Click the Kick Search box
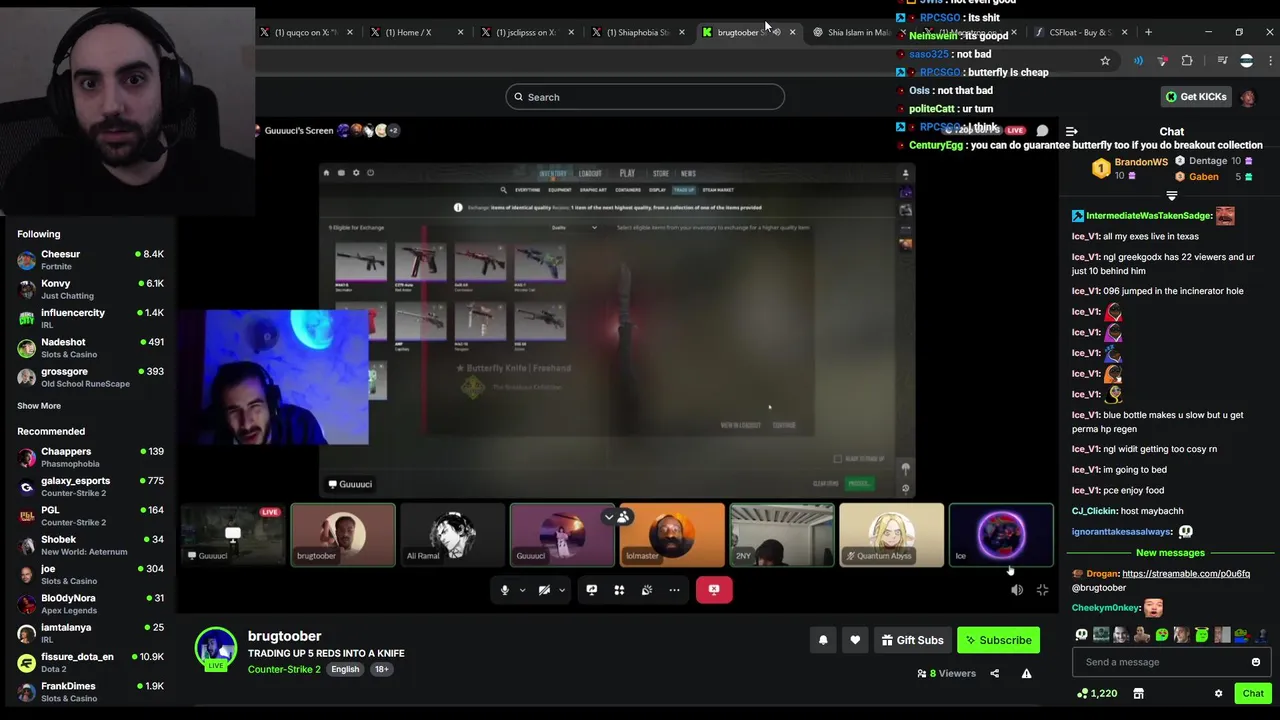The height and width of the screenshot is (720, 1280). click(645, 97)
